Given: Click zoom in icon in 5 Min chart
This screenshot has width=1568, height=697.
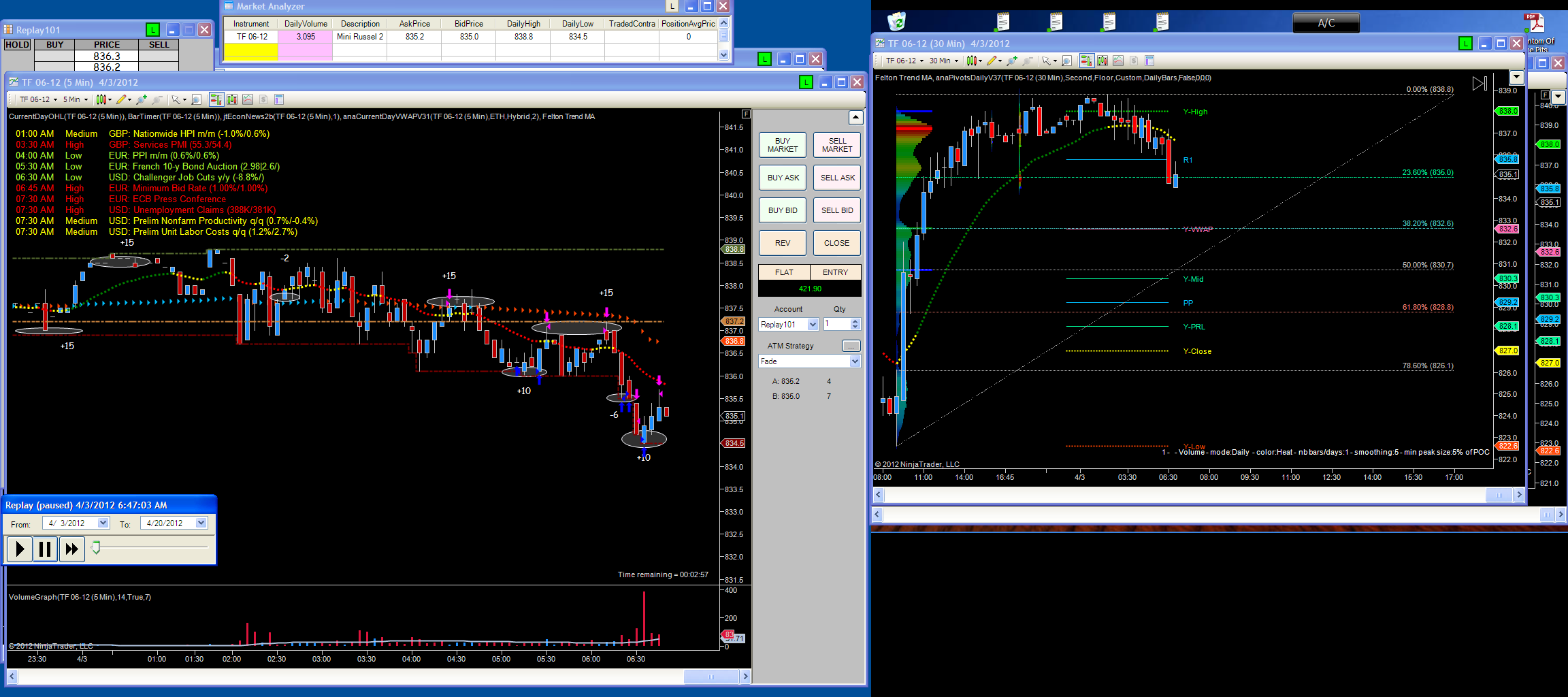Looking at the screenshot, I should click(x=142, y=99).
